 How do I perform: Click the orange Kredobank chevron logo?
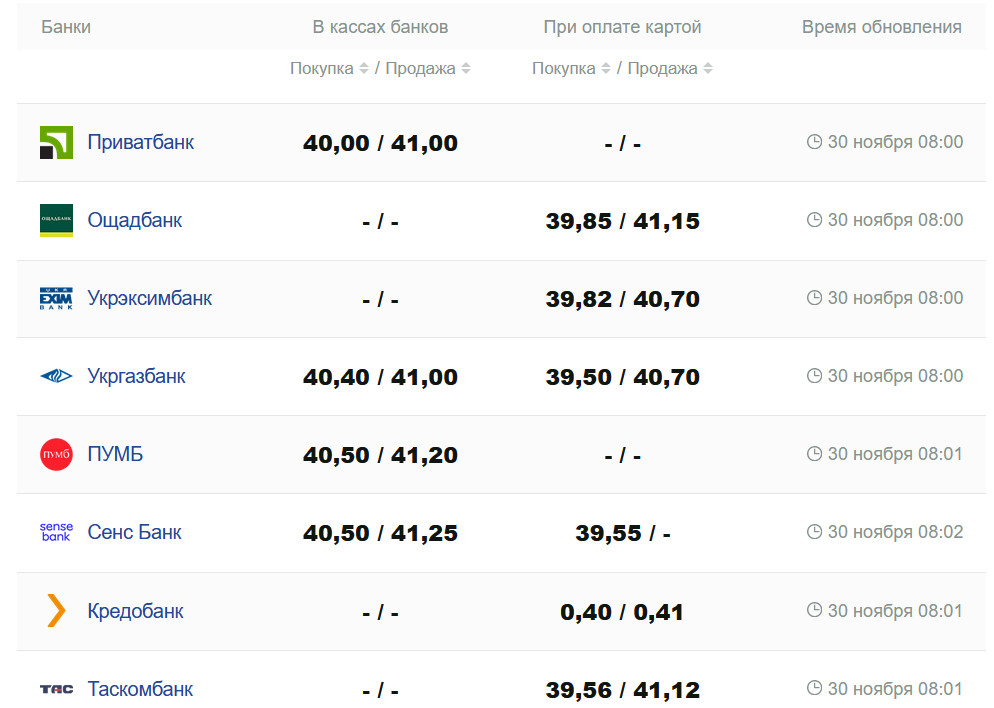pyautogui.click(x=56, y=610)
